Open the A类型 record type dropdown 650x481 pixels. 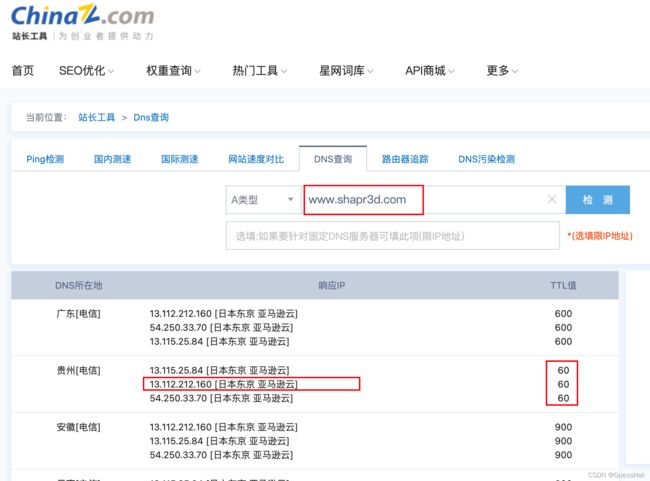263,200
